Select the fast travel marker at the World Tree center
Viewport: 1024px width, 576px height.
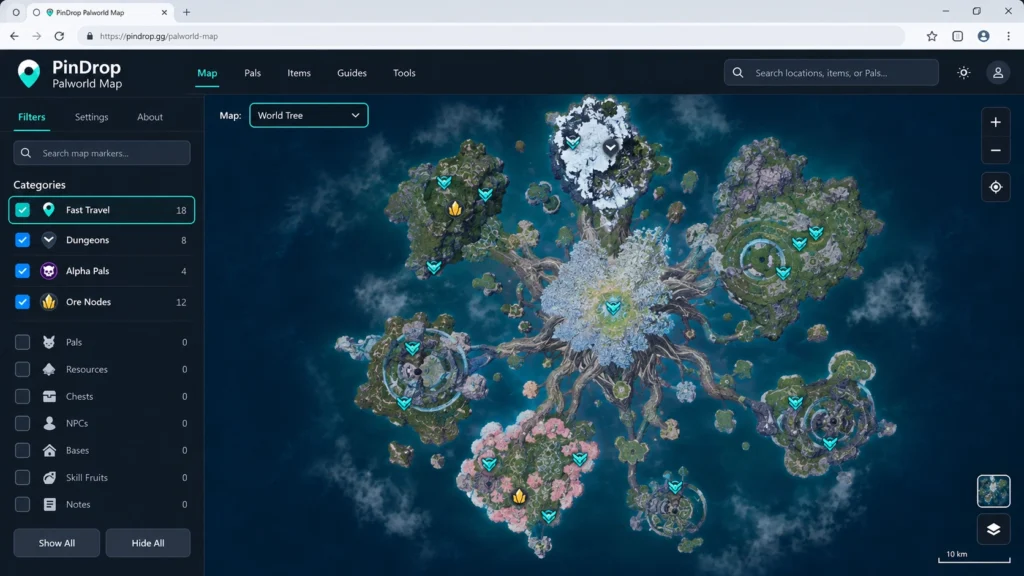[613, 307]
